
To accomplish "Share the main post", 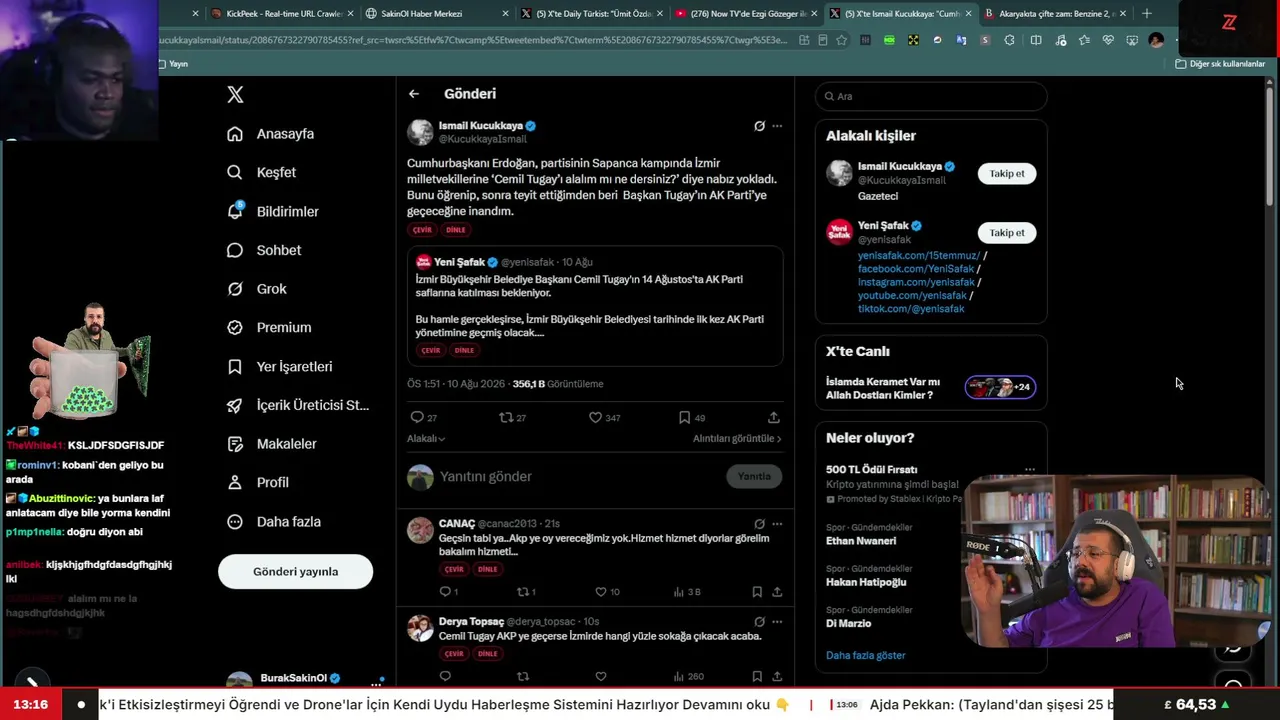I will [774, 418].
